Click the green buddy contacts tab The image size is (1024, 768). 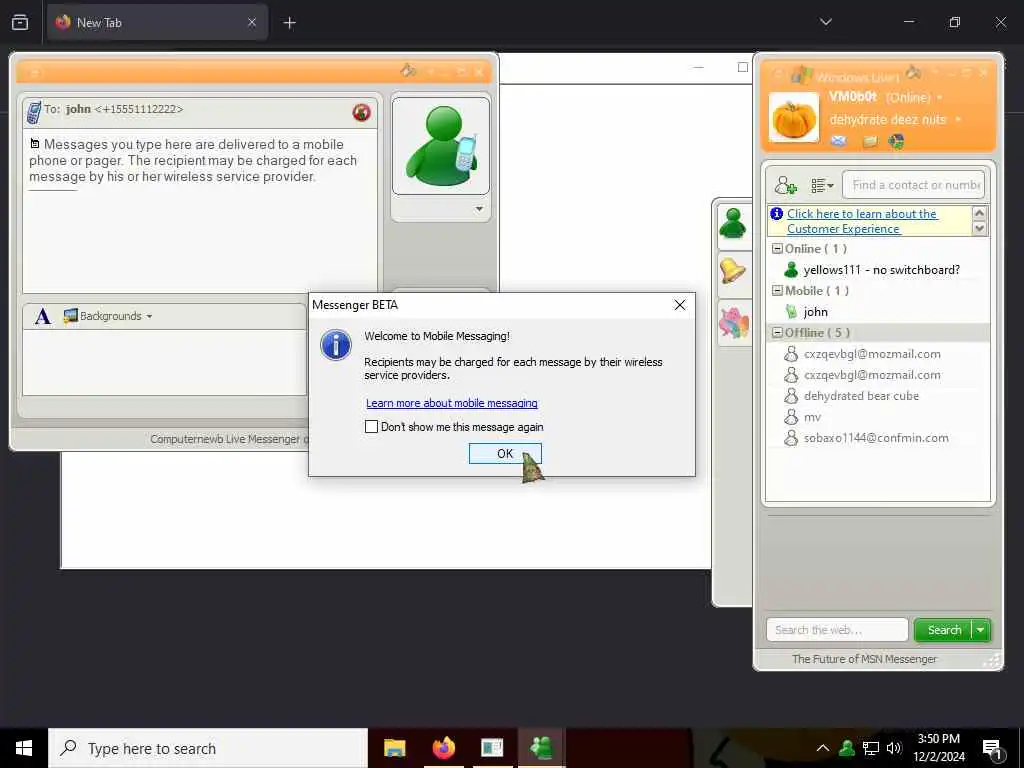pyautogui.click(x=733, y=225)
